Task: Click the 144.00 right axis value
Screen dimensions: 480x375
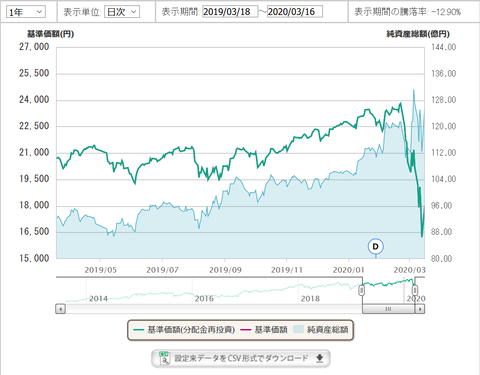Action: [x=444, y=47]
